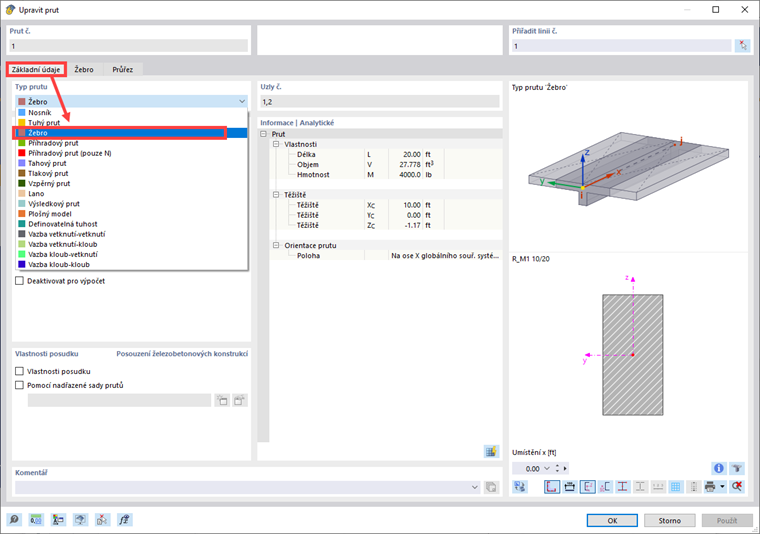Screen dimensions: 760x534
Task: Choose 'Lano' from member type list
Action: click(x=131, y=193)
